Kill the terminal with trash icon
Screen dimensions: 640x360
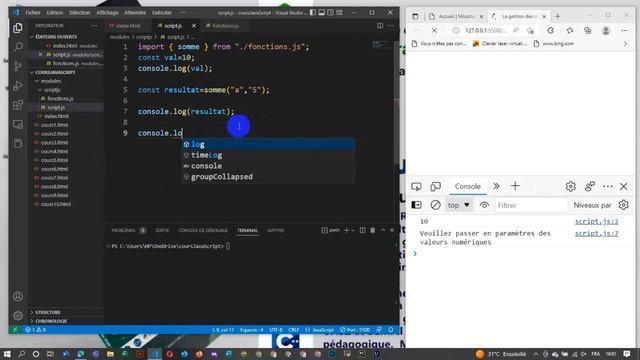(372, 230)
